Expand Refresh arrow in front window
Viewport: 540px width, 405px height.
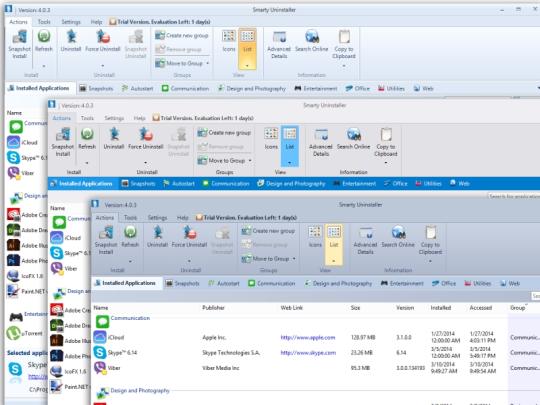[x=130, y=261]
